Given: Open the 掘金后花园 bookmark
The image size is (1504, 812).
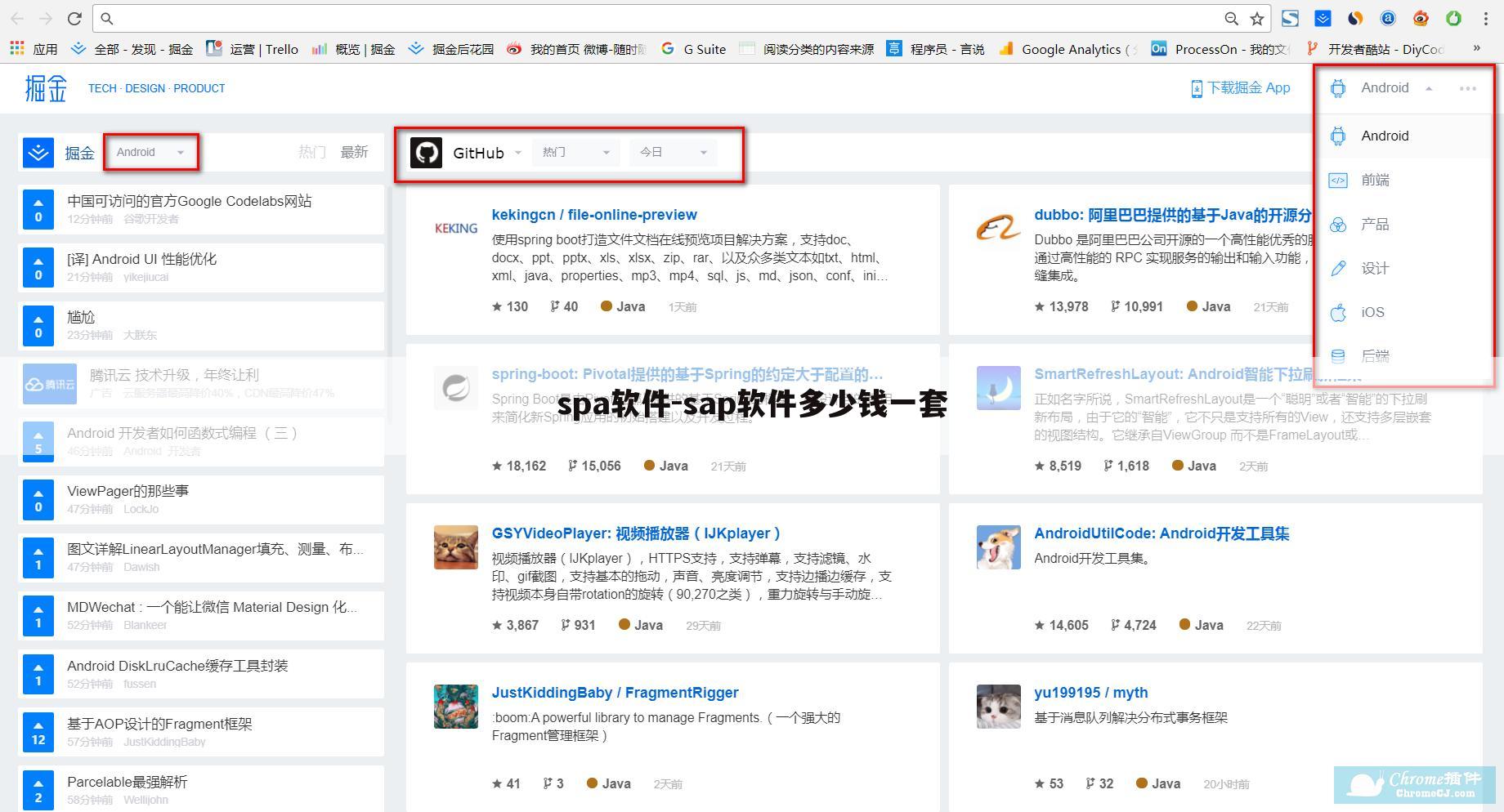Looking at the screenshot, I should pyautogui.click(x=450, y=49).
